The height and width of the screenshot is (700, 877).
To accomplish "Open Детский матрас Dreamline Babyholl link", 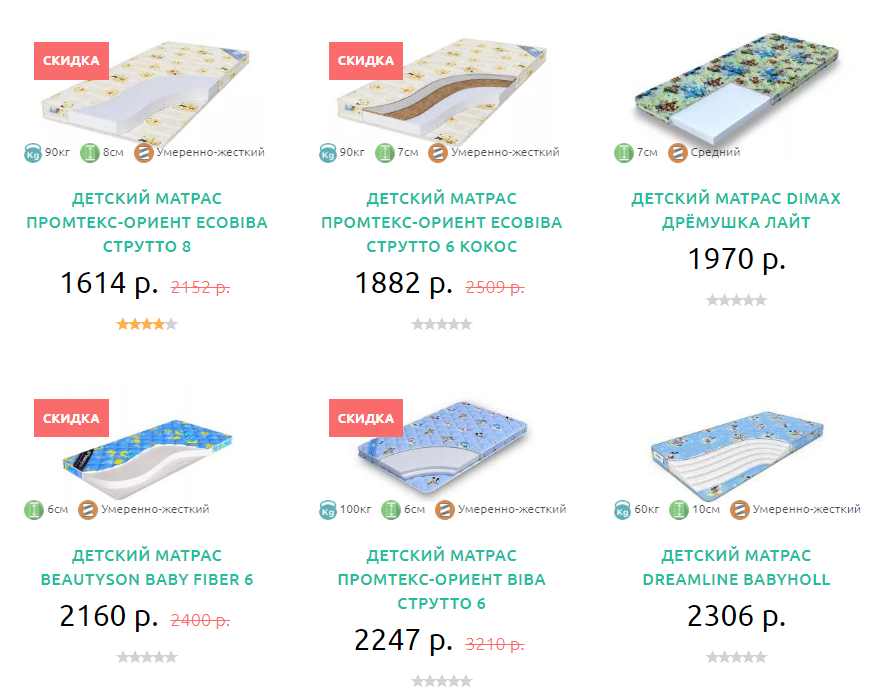I will click(x=736, y=567).
